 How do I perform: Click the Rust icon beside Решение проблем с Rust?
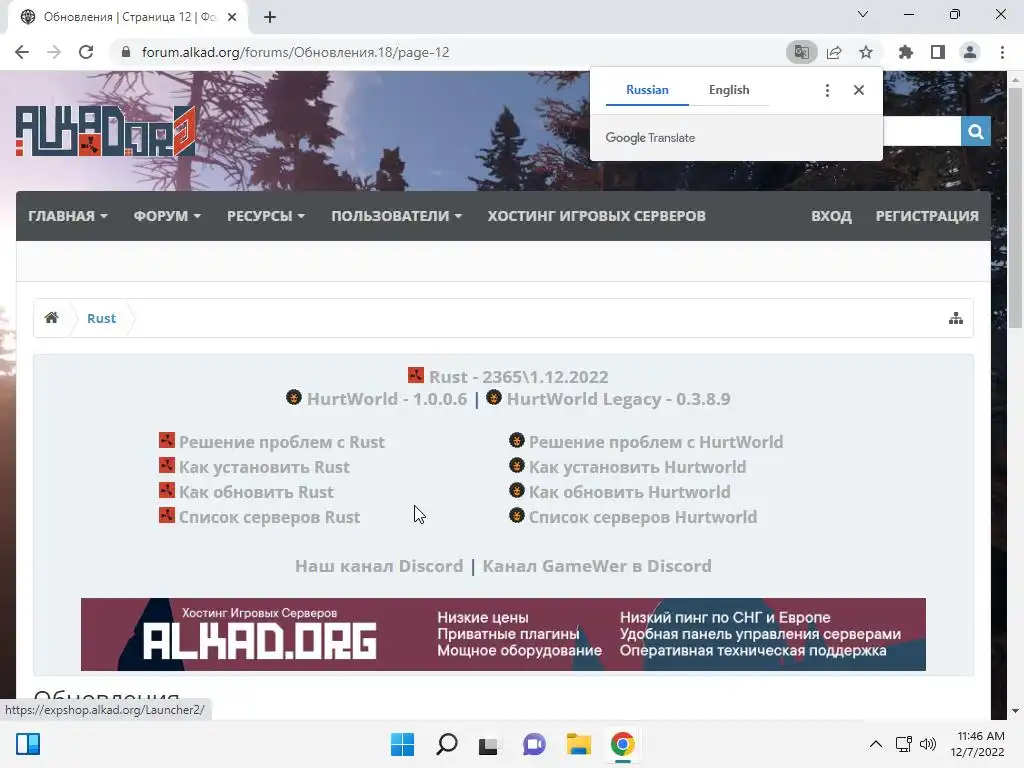coord(167,440)
